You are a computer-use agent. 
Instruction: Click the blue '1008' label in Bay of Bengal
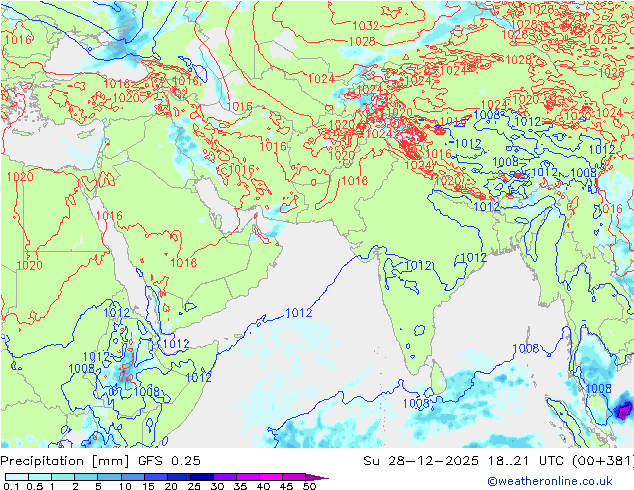(526, 348)
